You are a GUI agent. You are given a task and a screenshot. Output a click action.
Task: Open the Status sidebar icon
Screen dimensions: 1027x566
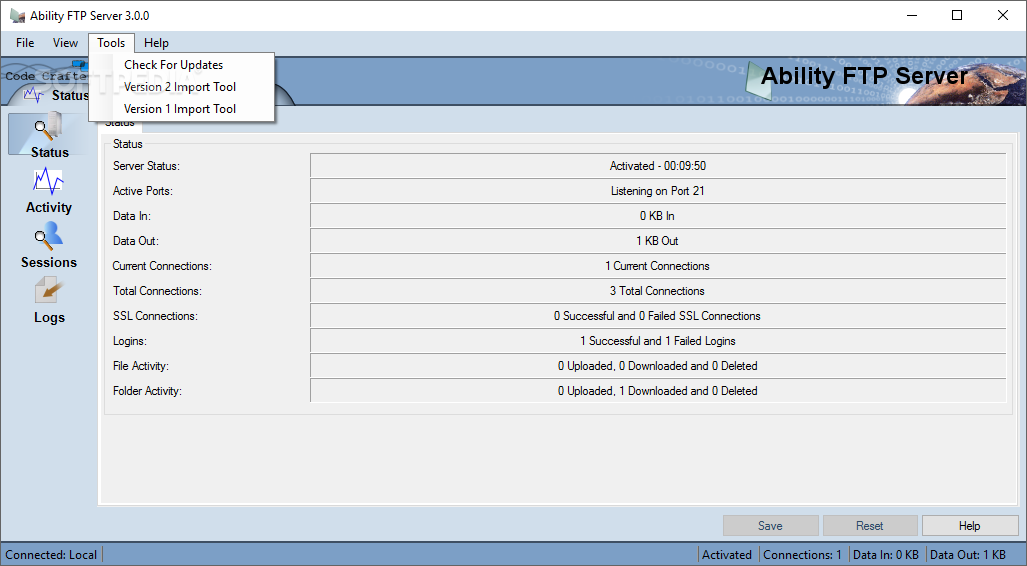[x=48, y=128]
